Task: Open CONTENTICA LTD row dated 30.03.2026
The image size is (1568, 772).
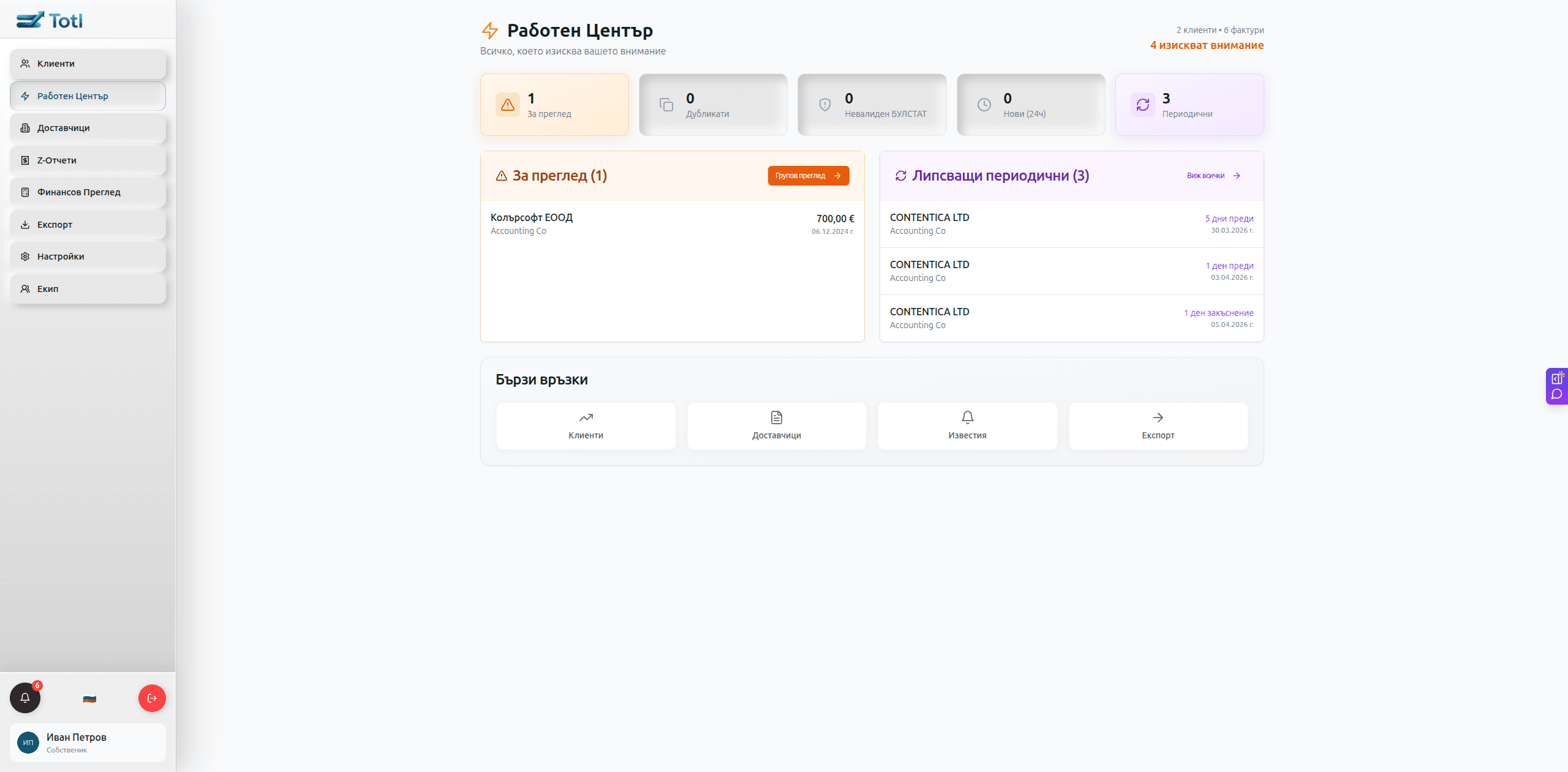Action: coord(1071,224)
